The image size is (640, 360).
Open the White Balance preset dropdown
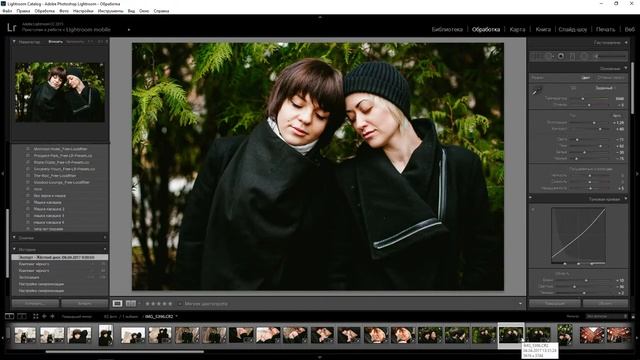606,88
